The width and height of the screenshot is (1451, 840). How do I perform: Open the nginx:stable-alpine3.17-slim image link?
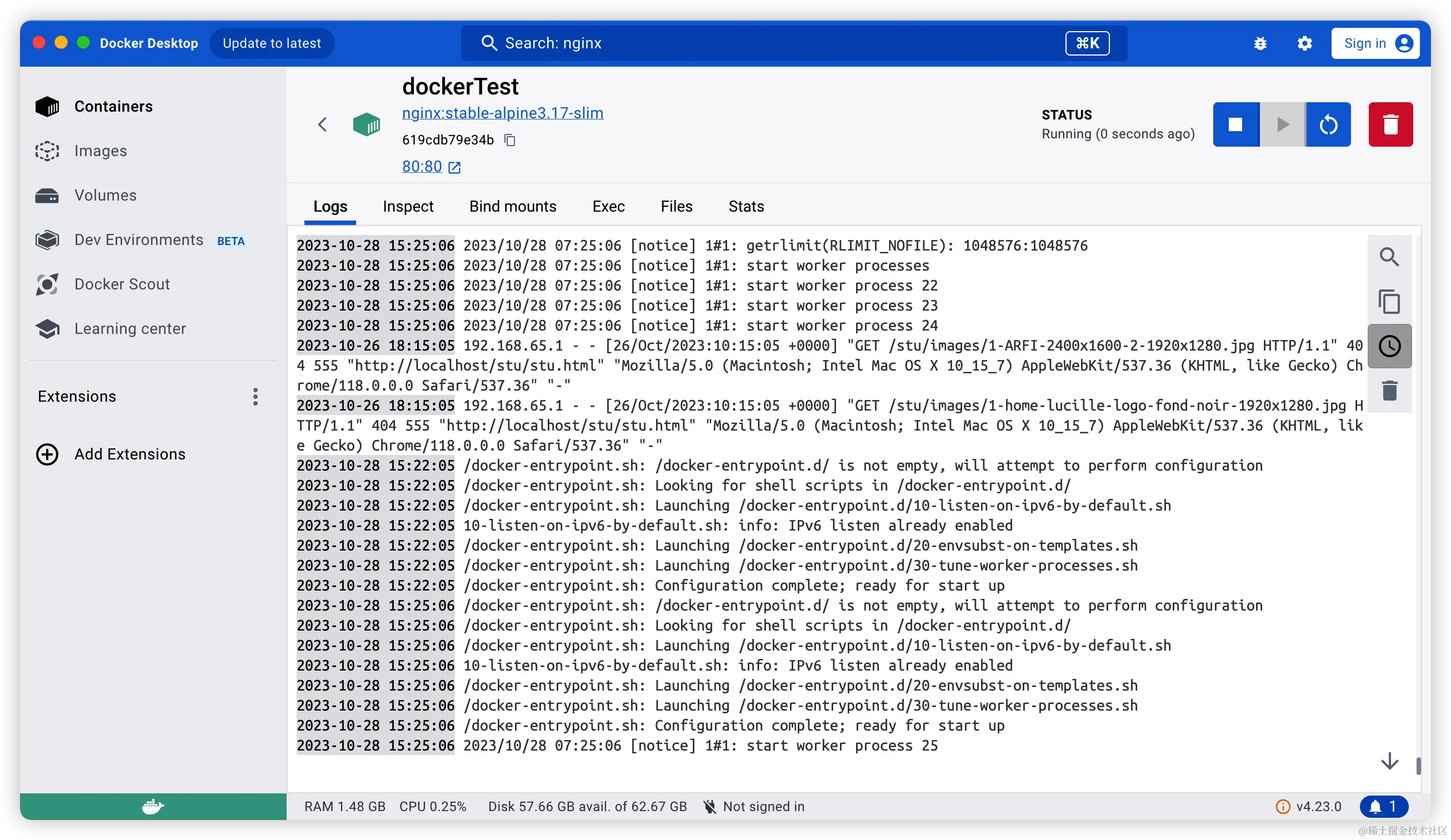tap(502, 113)
